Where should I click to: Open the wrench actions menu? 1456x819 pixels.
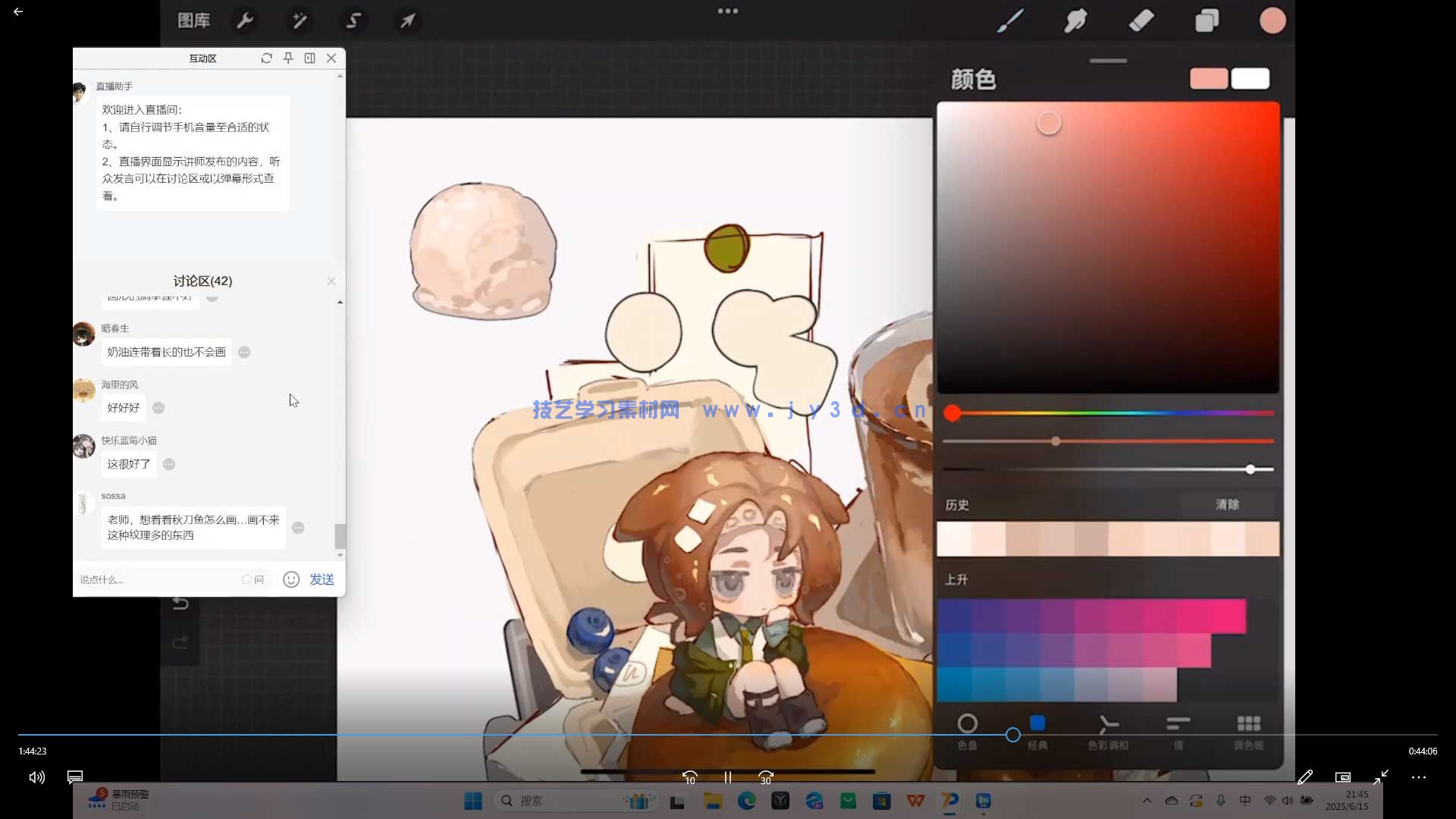pos(245,20)
